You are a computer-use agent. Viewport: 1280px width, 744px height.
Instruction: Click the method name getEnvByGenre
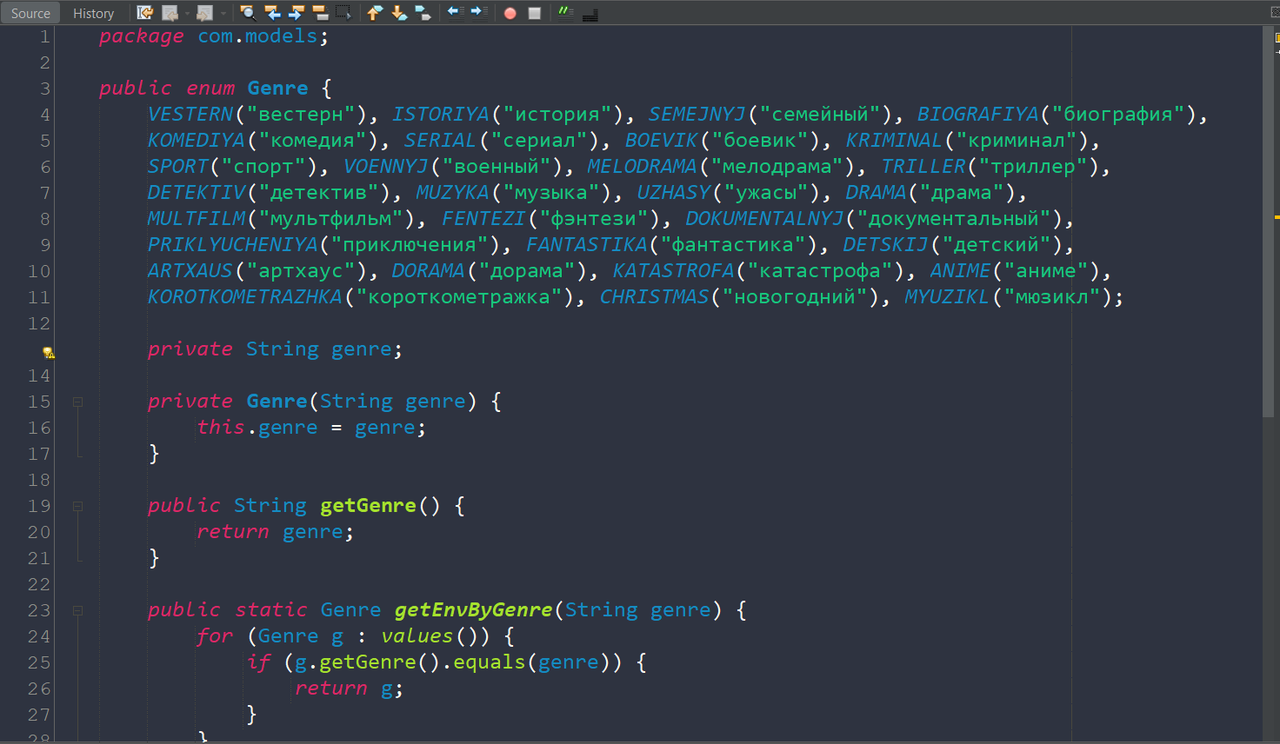click(473, 609)
